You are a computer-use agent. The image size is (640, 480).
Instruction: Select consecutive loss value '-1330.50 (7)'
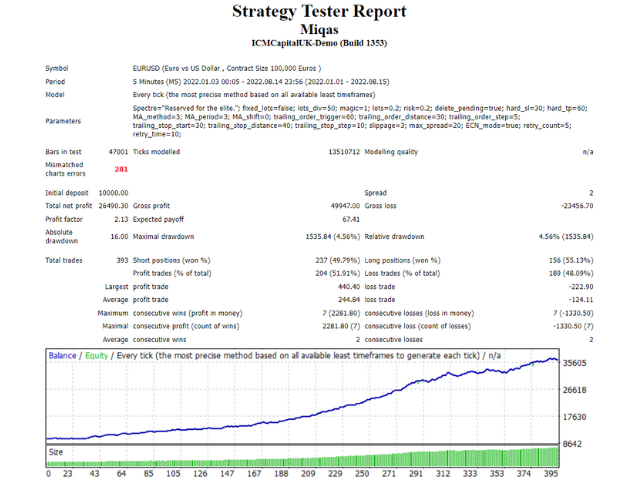(x=573, y=327)
